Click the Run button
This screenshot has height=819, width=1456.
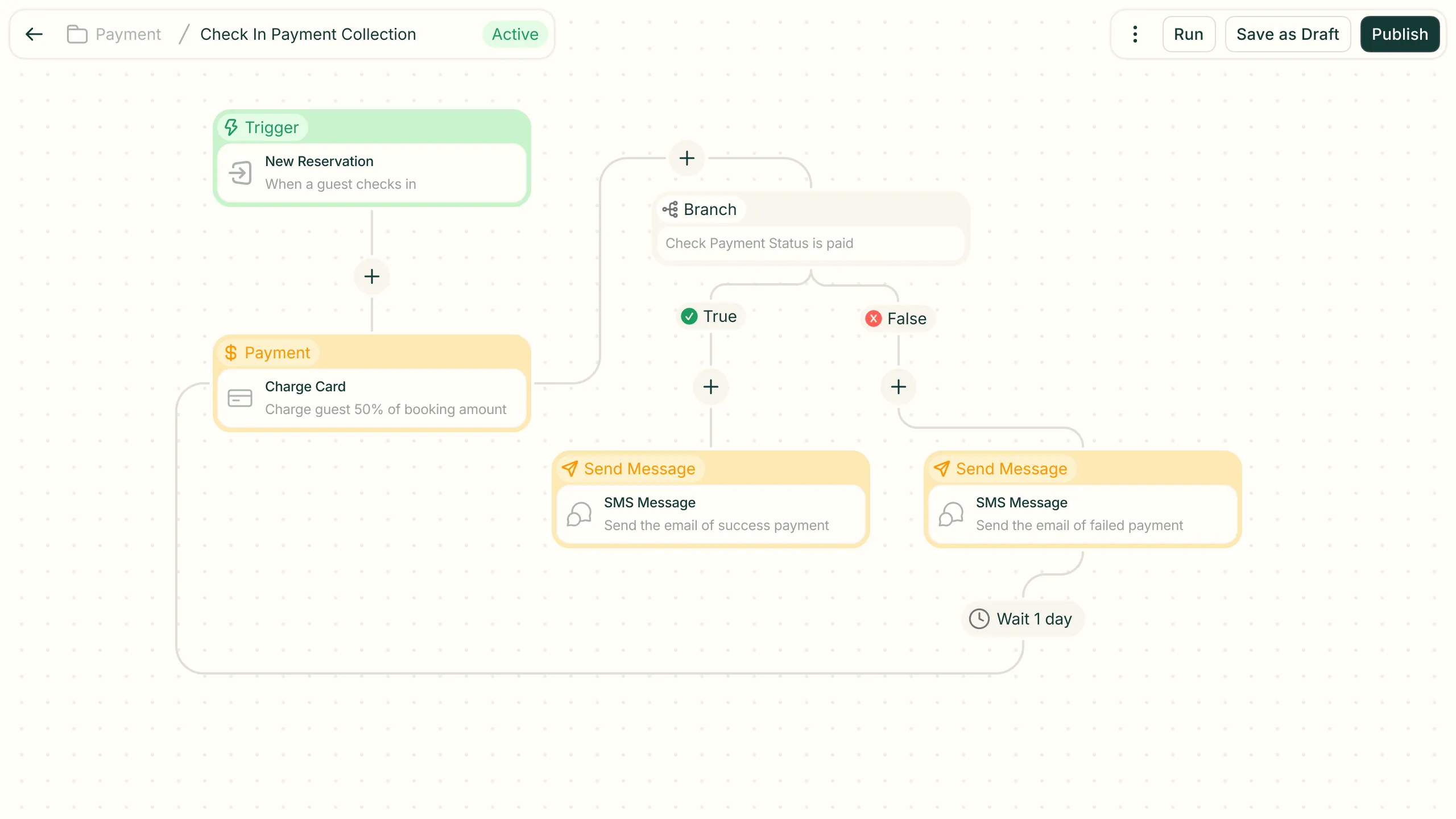(x=1188, y=34)
